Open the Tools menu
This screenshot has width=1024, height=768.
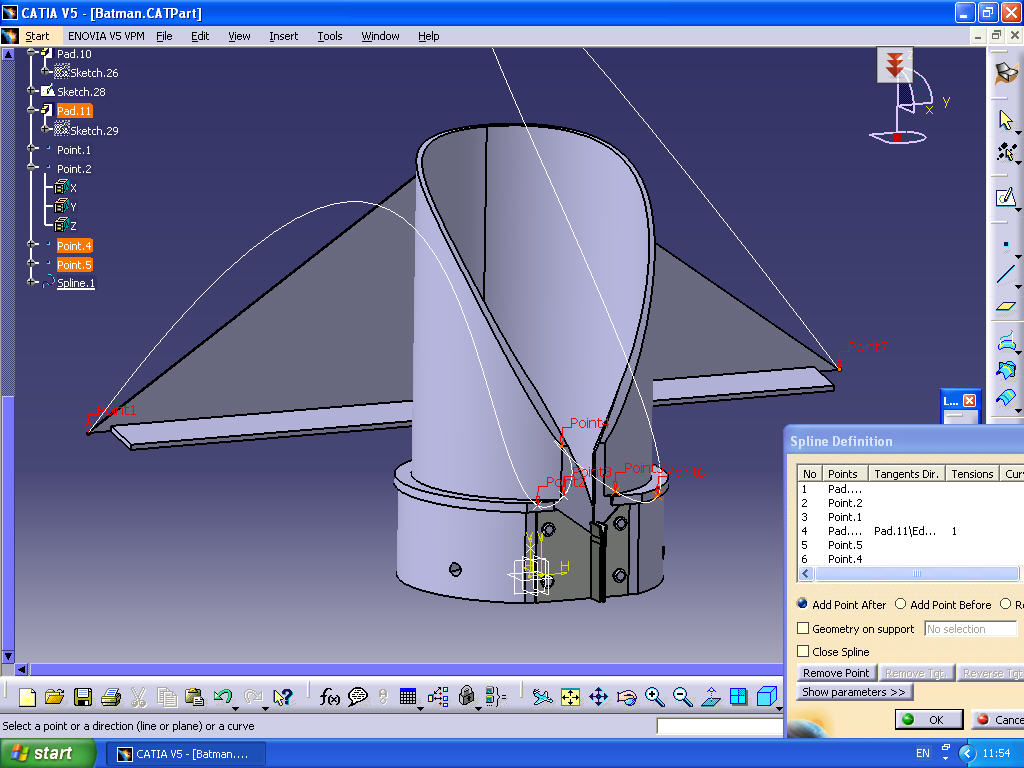330,36
